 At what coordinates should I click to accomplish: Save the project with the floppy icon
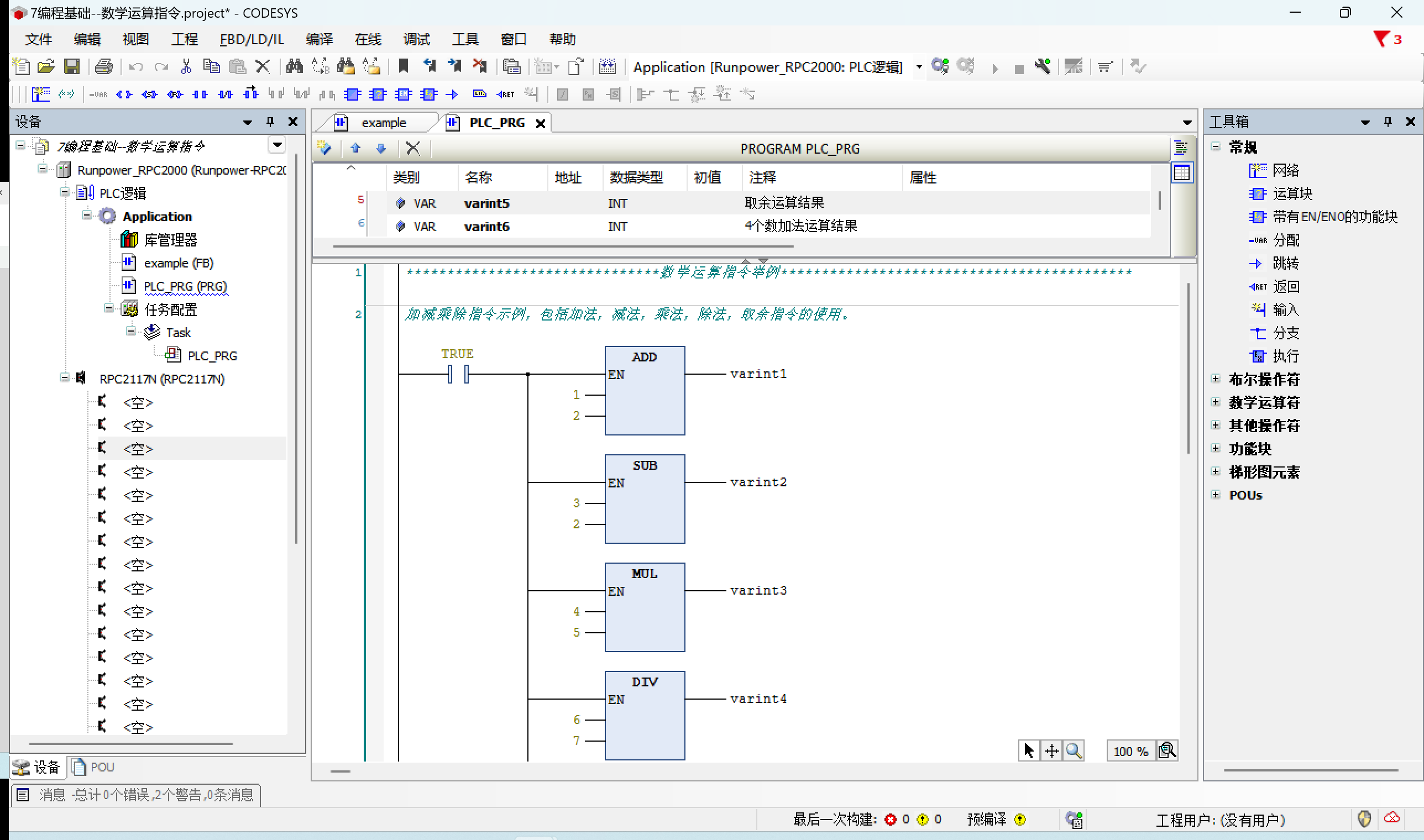click(72, 67)
